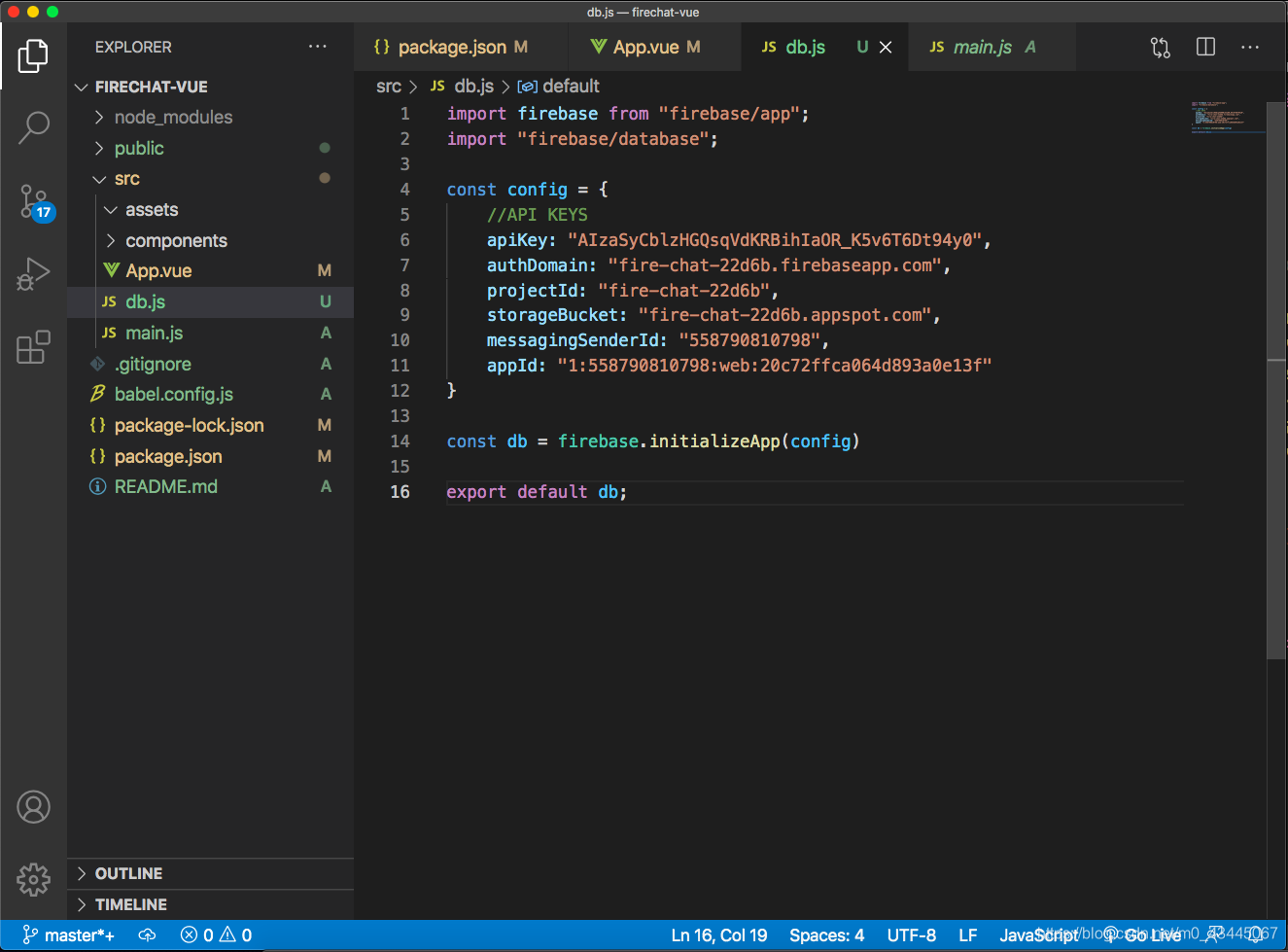
Task: Open Source Control view with 17 changes
Action: 35,202
